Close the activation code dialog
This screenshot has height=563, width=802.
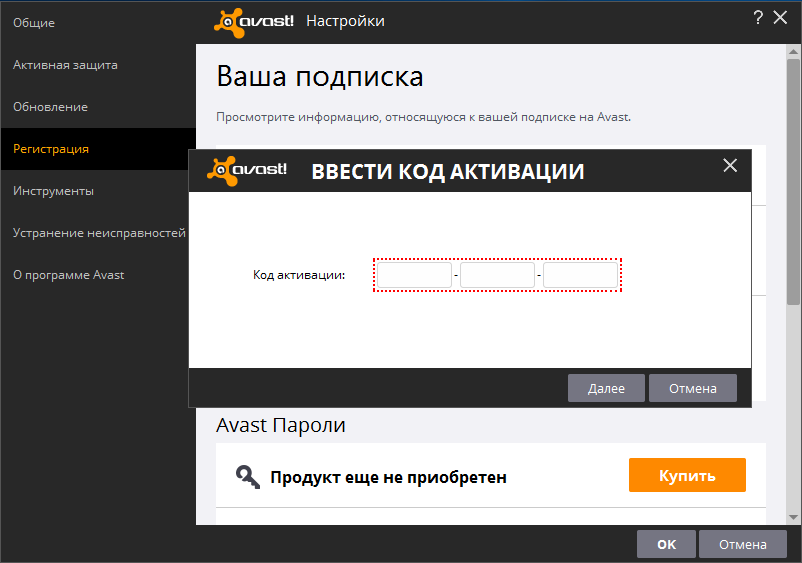730,165
